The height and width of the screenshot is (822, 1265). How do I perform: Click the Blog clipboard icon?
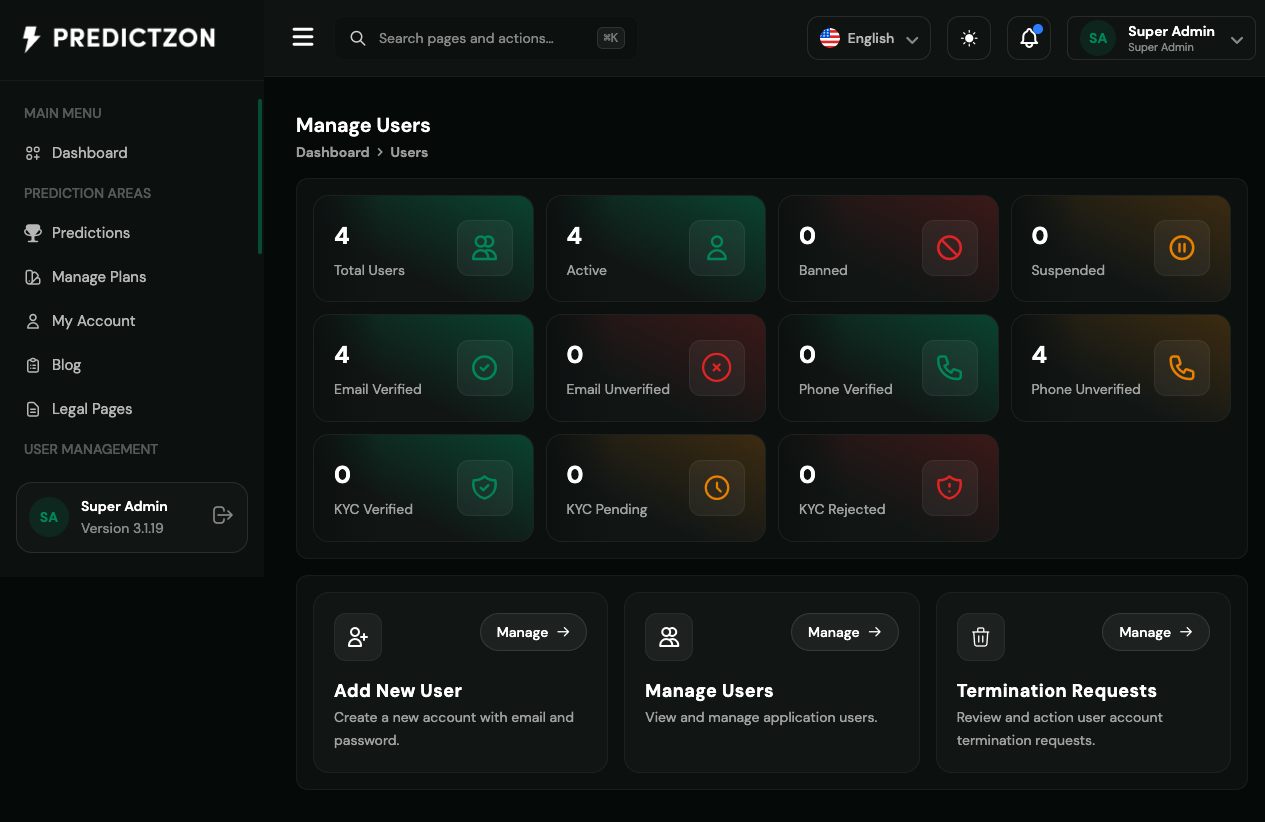(33, 365)
